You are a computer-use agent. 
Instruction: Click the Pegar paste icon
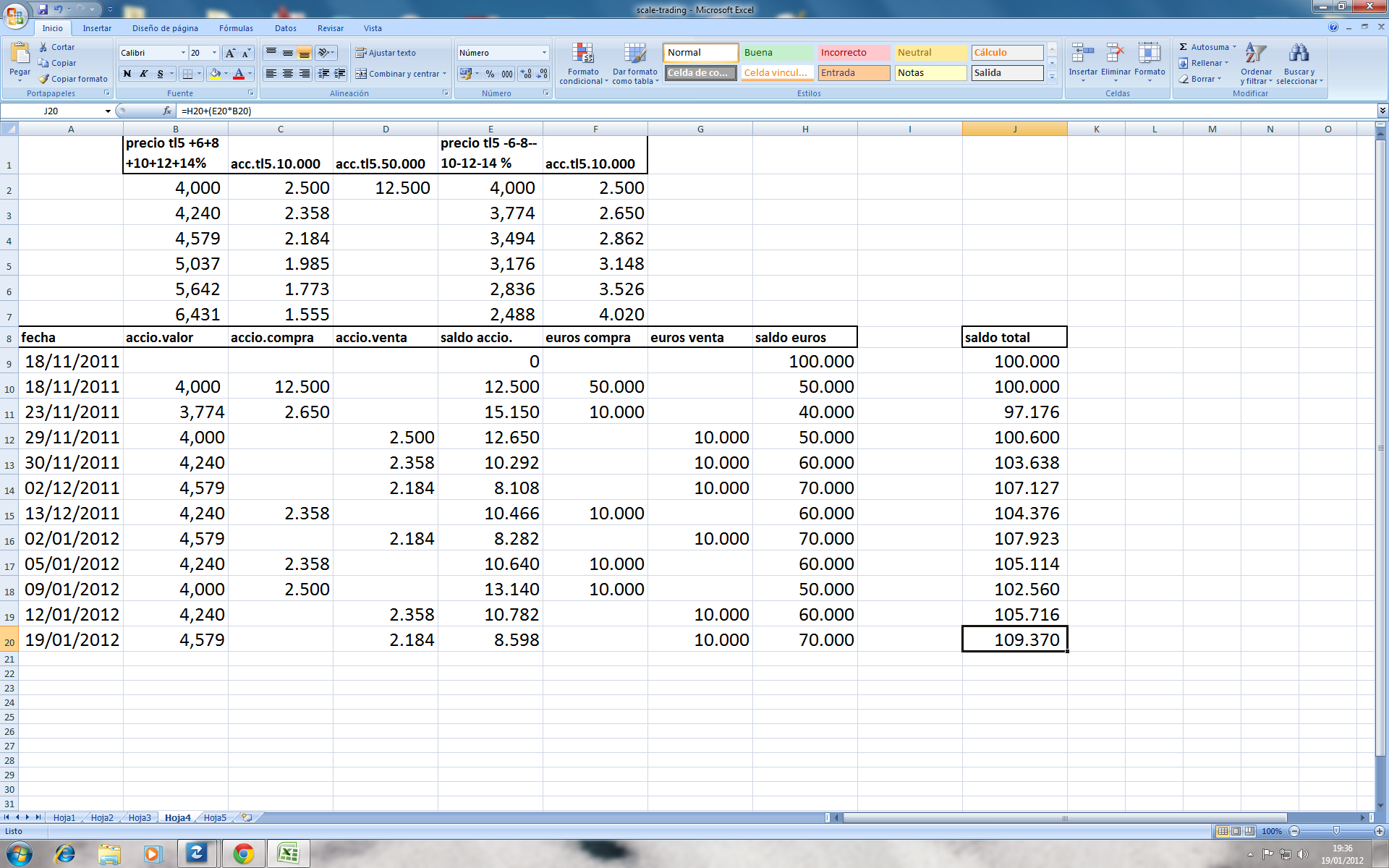pos(20,54)
